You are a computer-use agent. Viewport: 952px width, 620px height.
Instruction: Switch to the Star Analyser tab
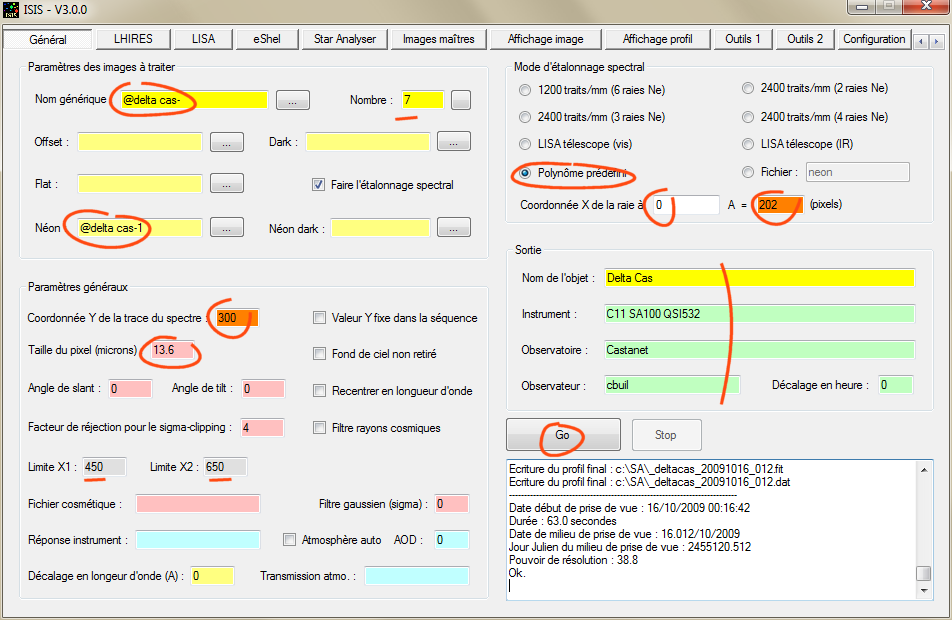point(344,39)
